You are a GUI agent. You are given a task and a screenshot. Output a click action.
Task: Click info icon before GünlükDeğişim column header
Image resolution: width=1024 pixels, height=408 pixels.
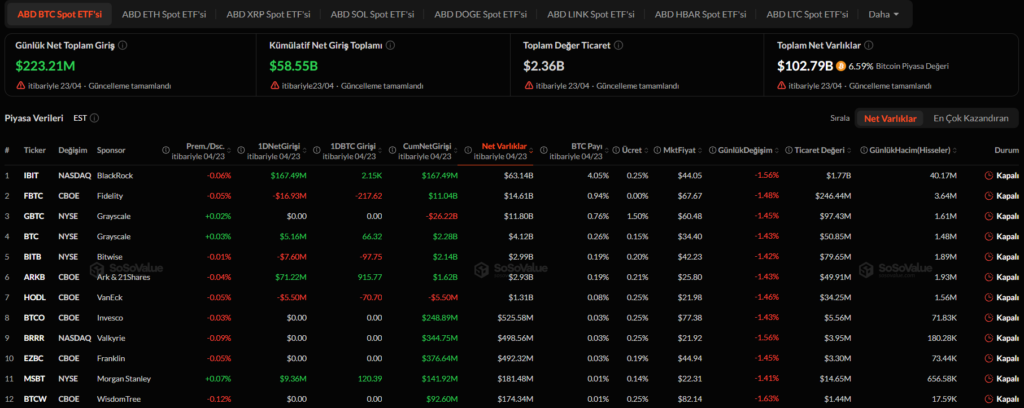coord(712,150)
